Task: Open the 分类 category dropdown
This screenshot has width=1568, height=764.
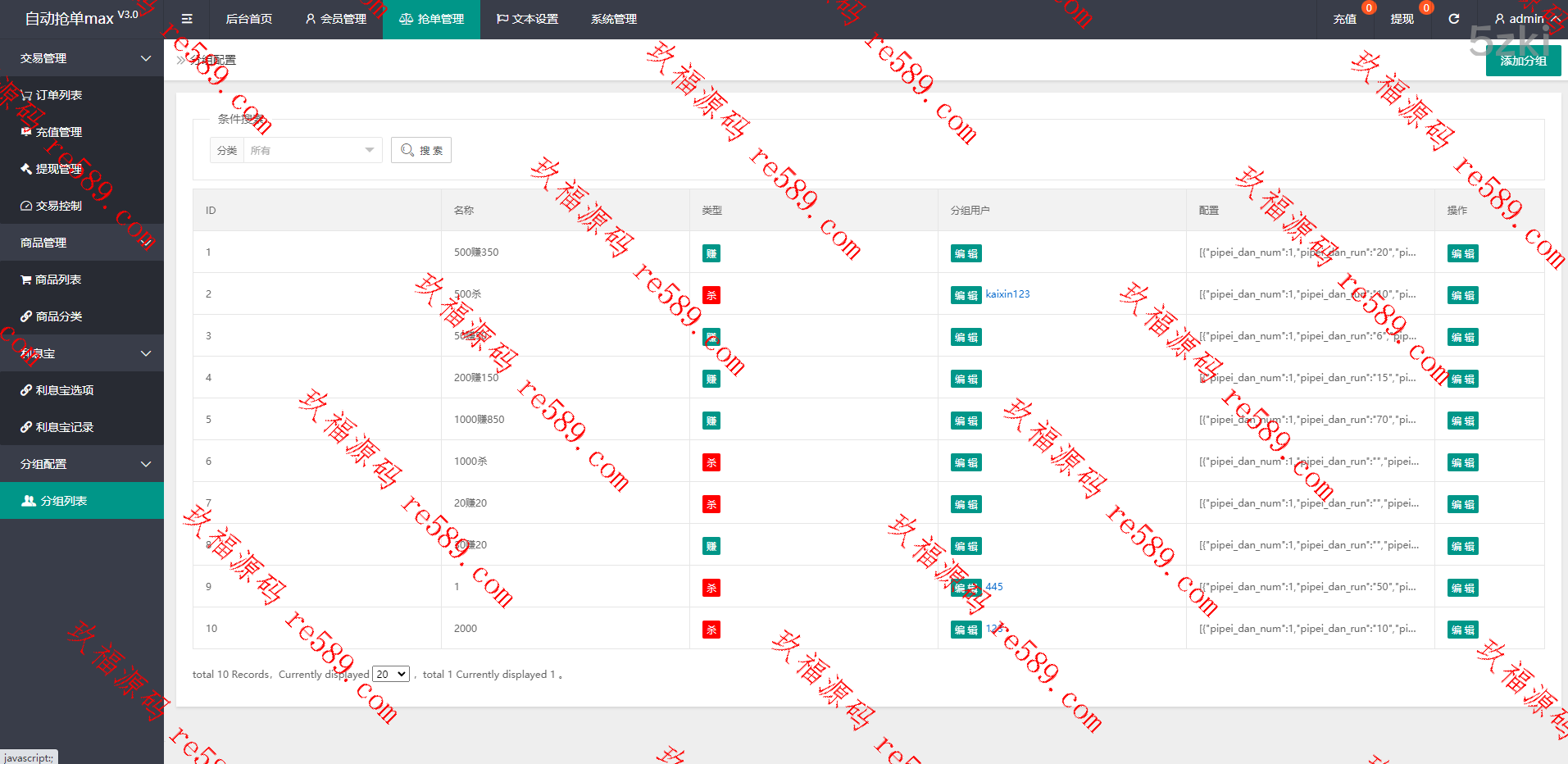Action: point(311,150)
